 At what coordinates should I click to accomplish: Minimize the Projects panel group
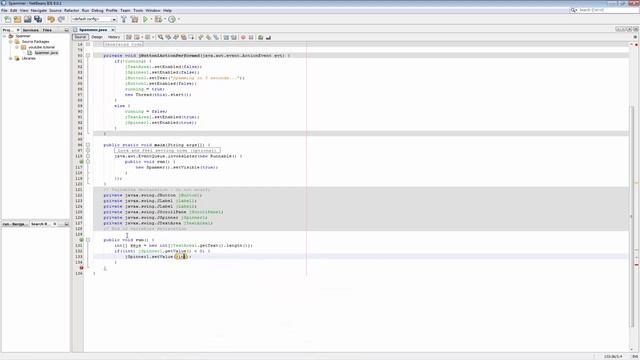67,30
